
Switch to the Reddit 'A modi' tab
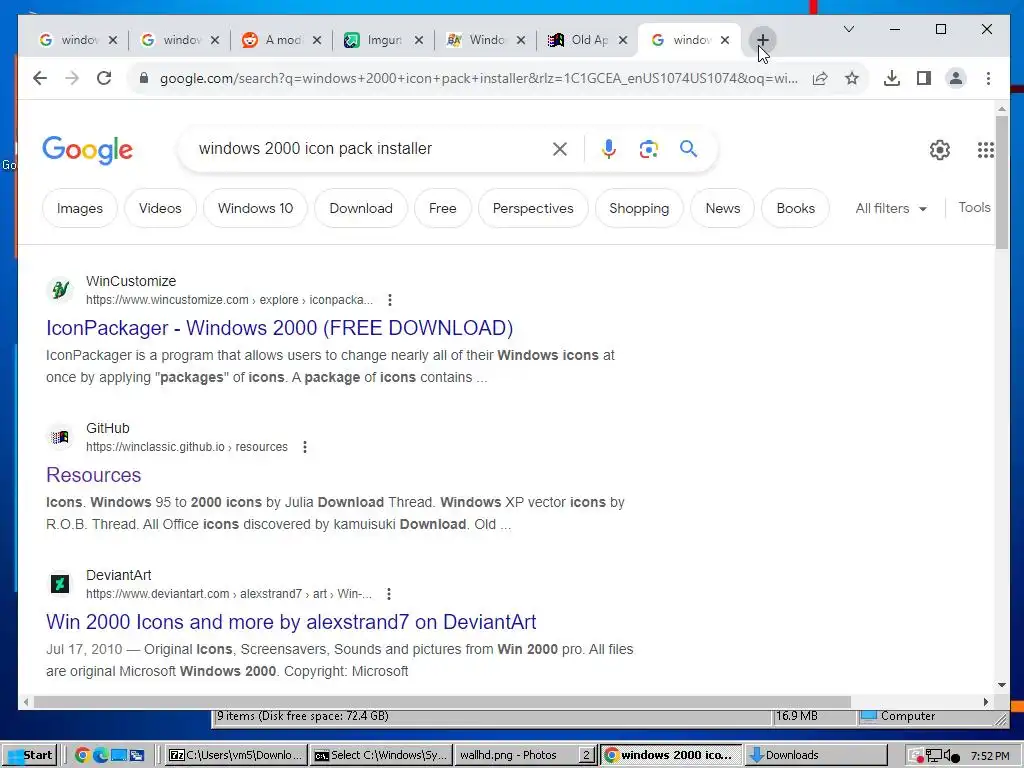pos(273,40)
